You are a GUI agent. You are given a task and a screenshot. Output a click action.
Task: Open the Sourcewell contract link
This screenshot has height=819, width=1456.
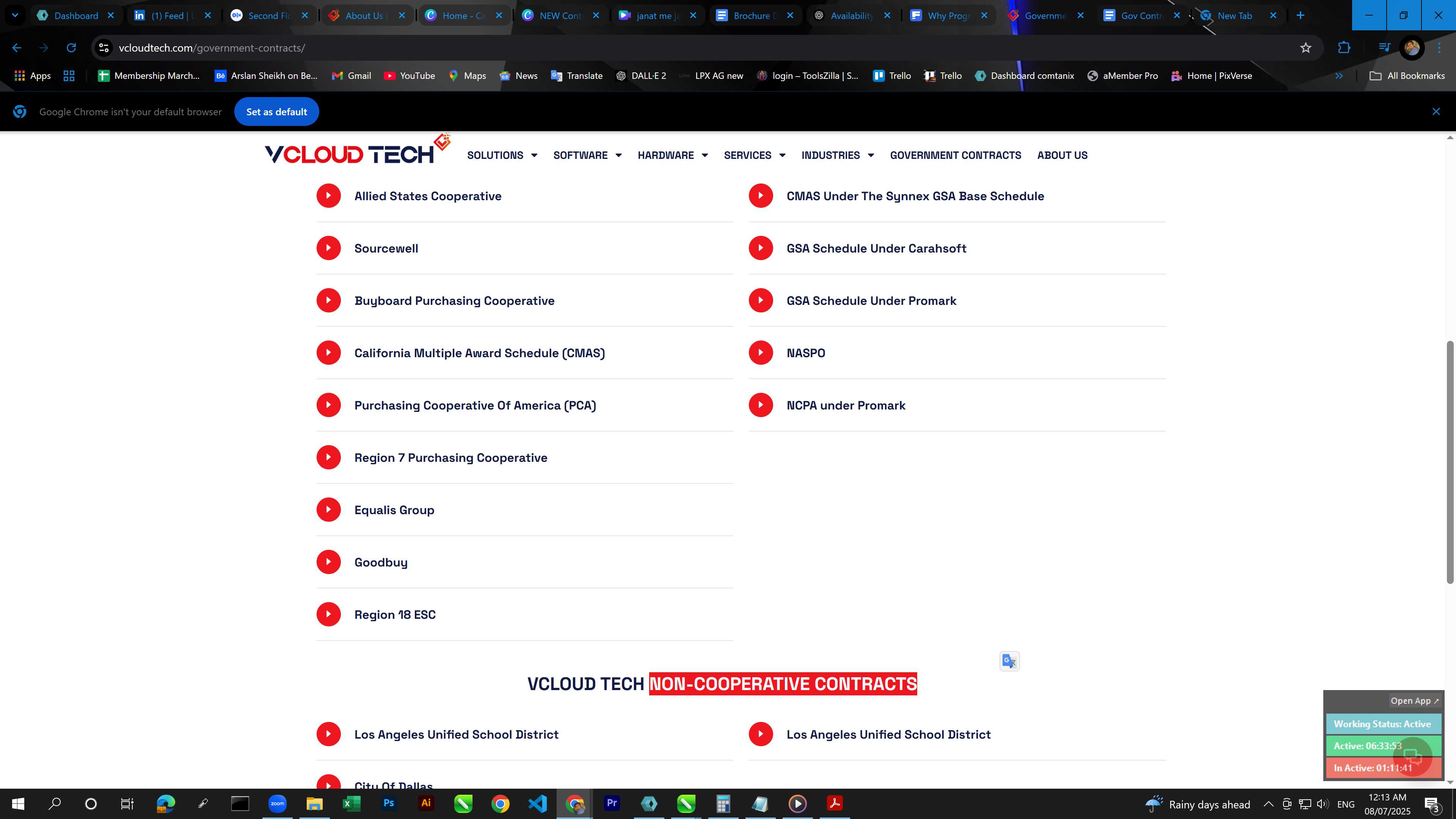[386, 248]
